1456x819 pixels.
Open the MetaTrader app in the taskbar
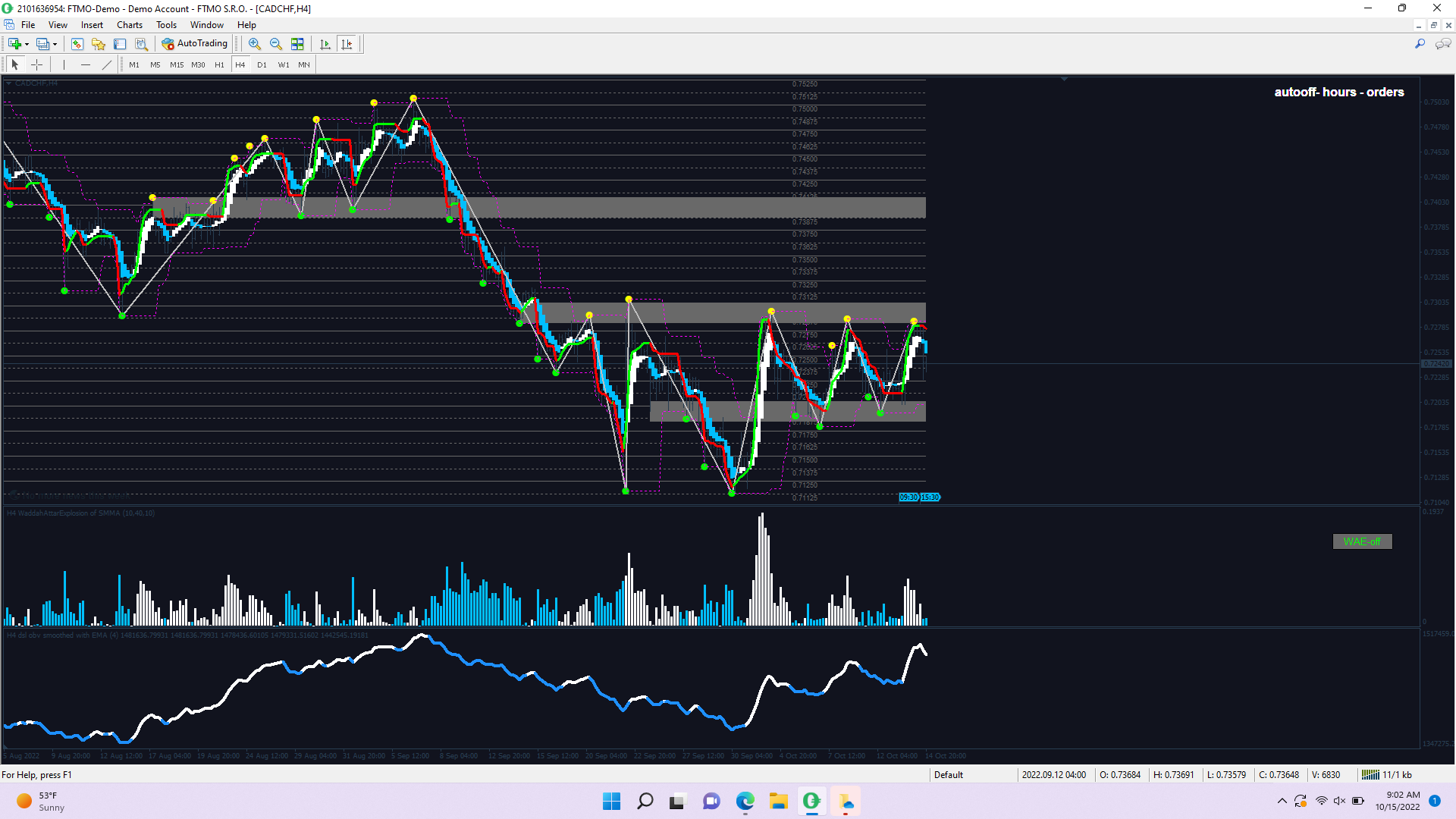pos(811,801)
